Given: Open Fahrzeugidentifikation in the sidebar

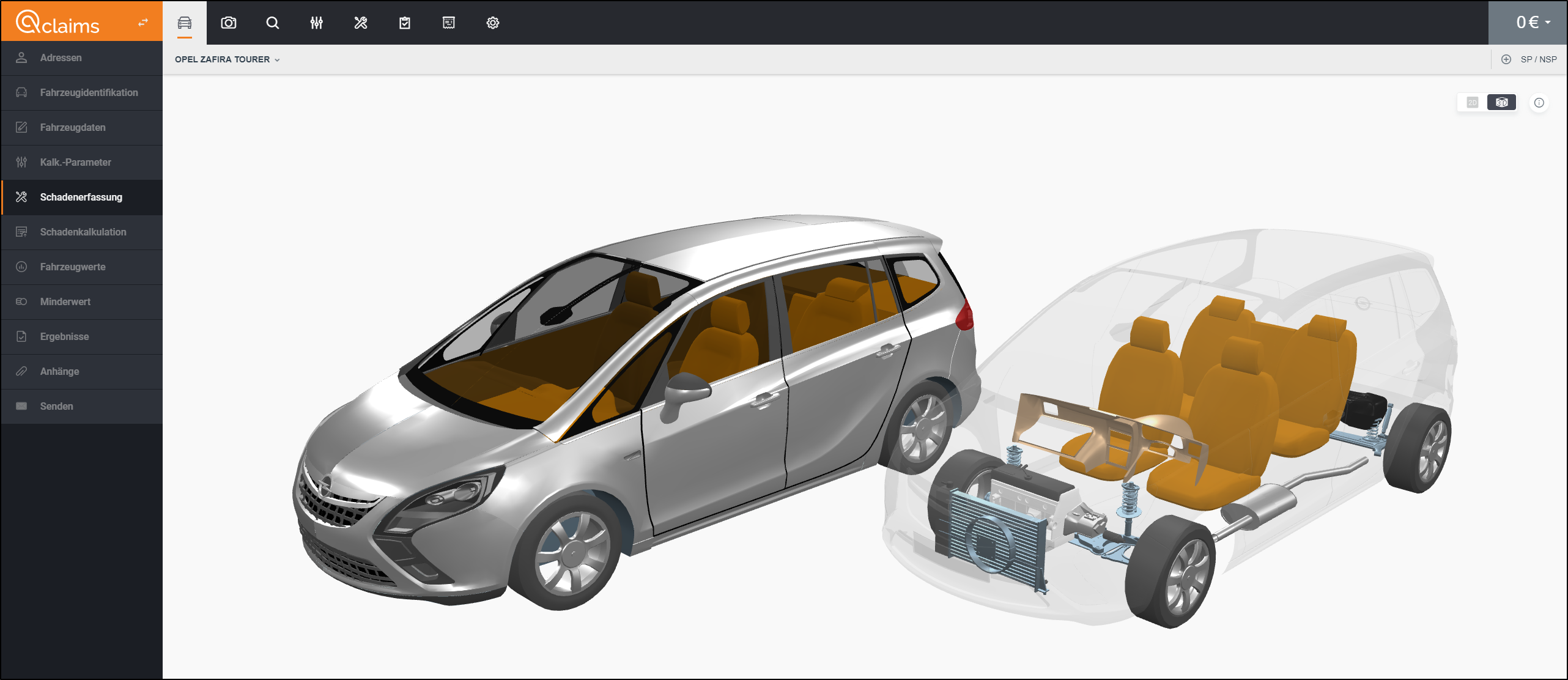Looking at the screenshot, I should coord(89,92).
